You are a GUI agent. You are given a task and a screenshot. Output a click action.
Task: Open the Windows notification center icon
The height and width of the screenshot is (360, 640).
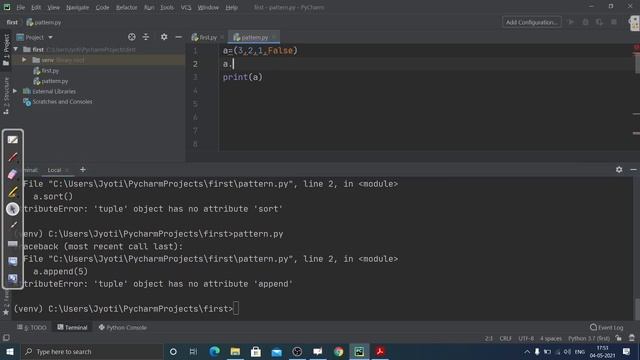[627, 351]
